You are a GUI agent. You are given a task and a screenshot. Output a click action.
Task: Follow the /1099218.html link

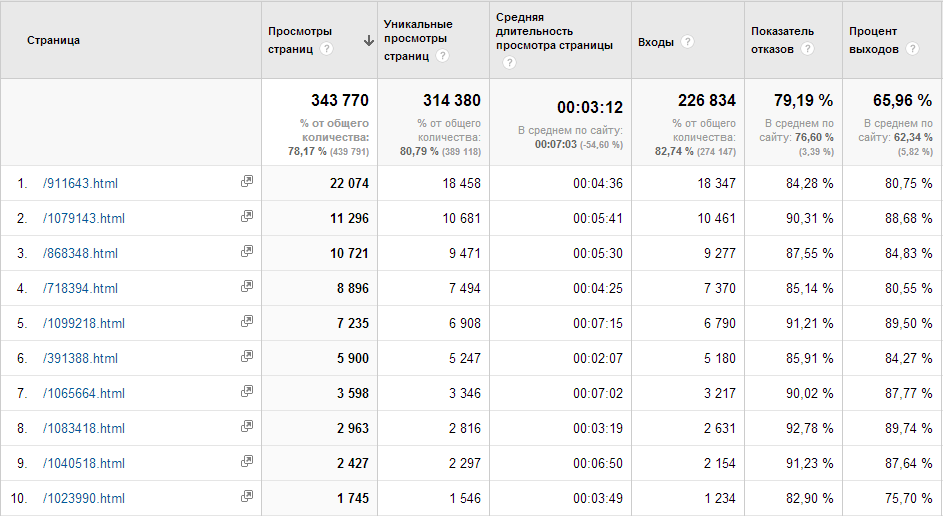click(84, 323)
